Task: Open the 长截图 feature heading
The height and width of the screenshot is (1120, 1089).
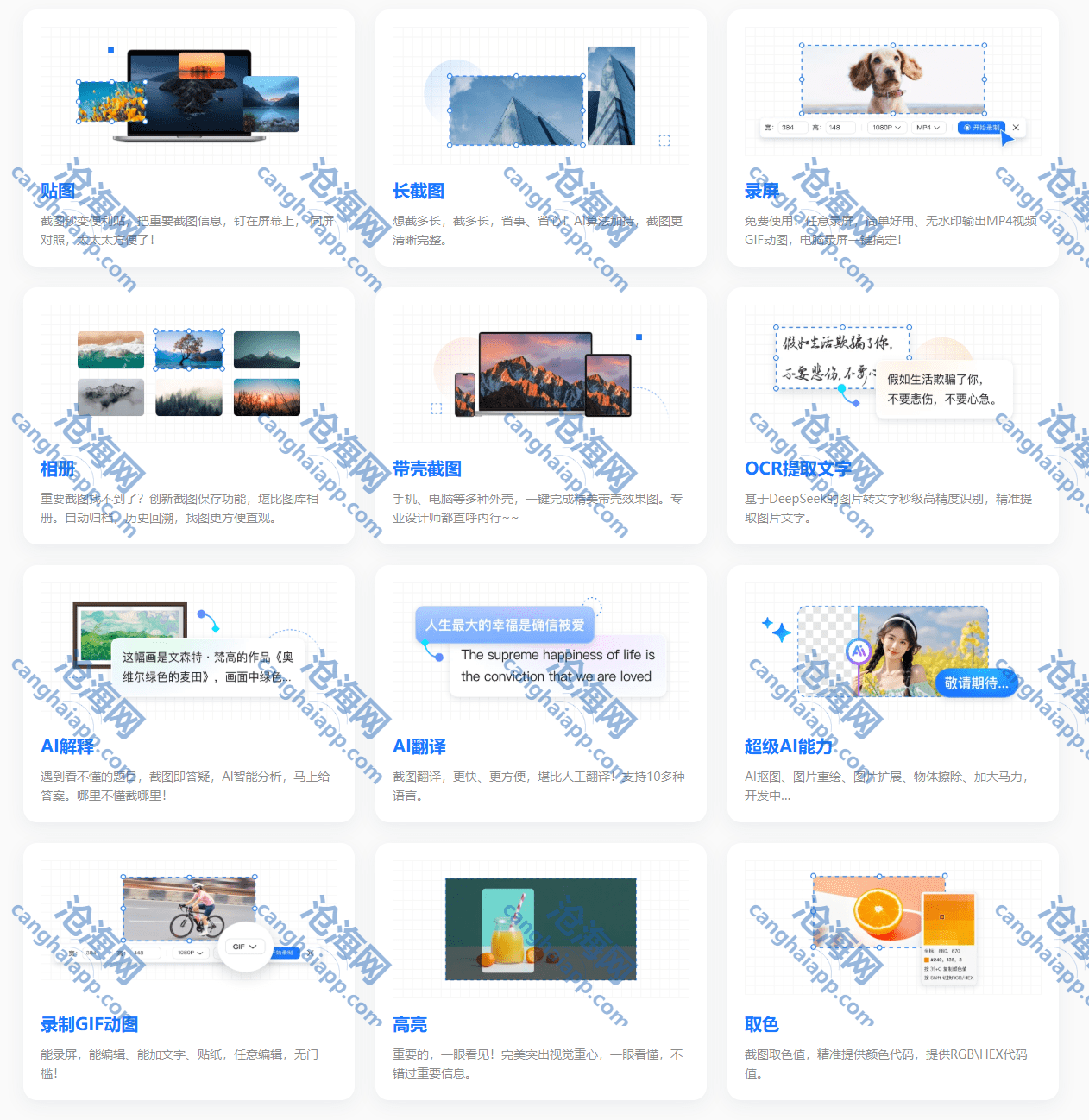Action: (419, 191)
